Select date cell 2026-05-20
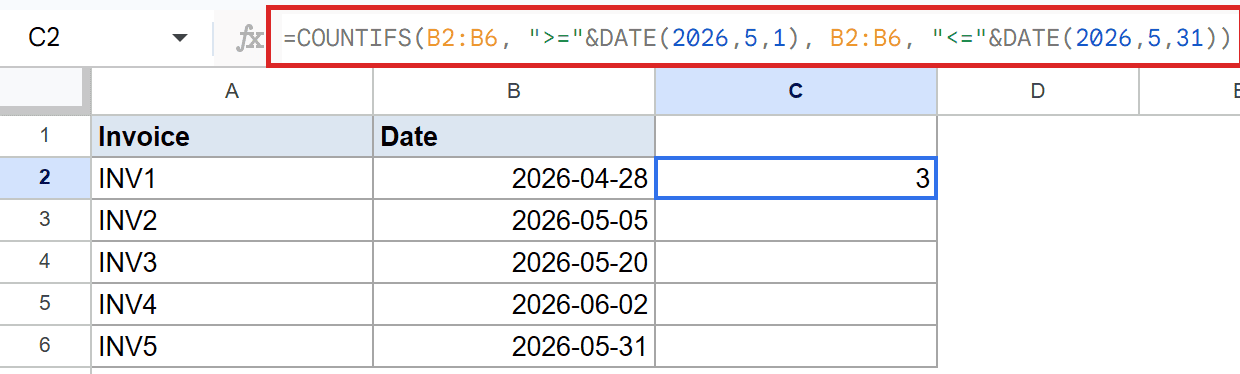The image size is (1240, 374). [514, 263]
